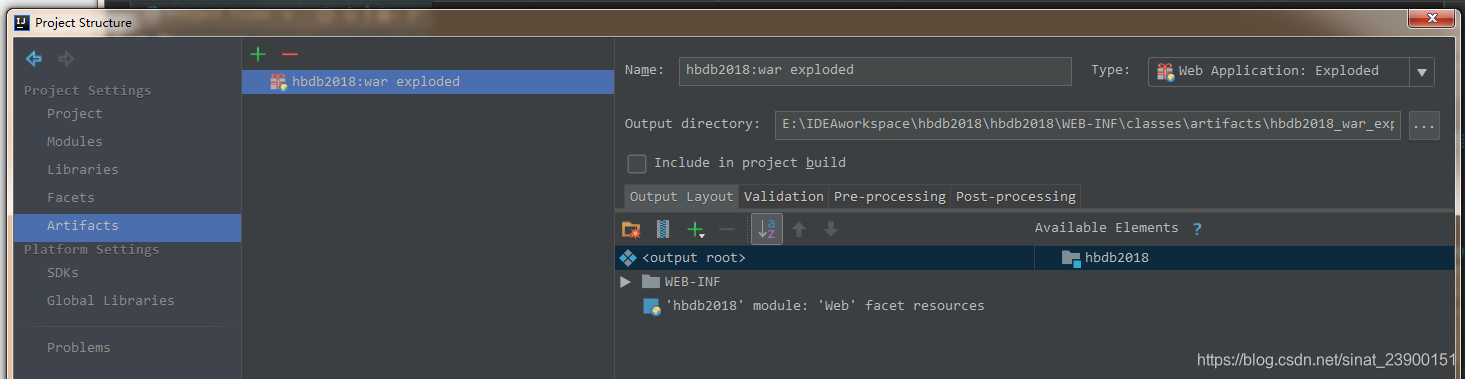Browse for output directory with ellipsis button
The width and height of the screenshot is (1465, 379).
[x=1424, y=125]
